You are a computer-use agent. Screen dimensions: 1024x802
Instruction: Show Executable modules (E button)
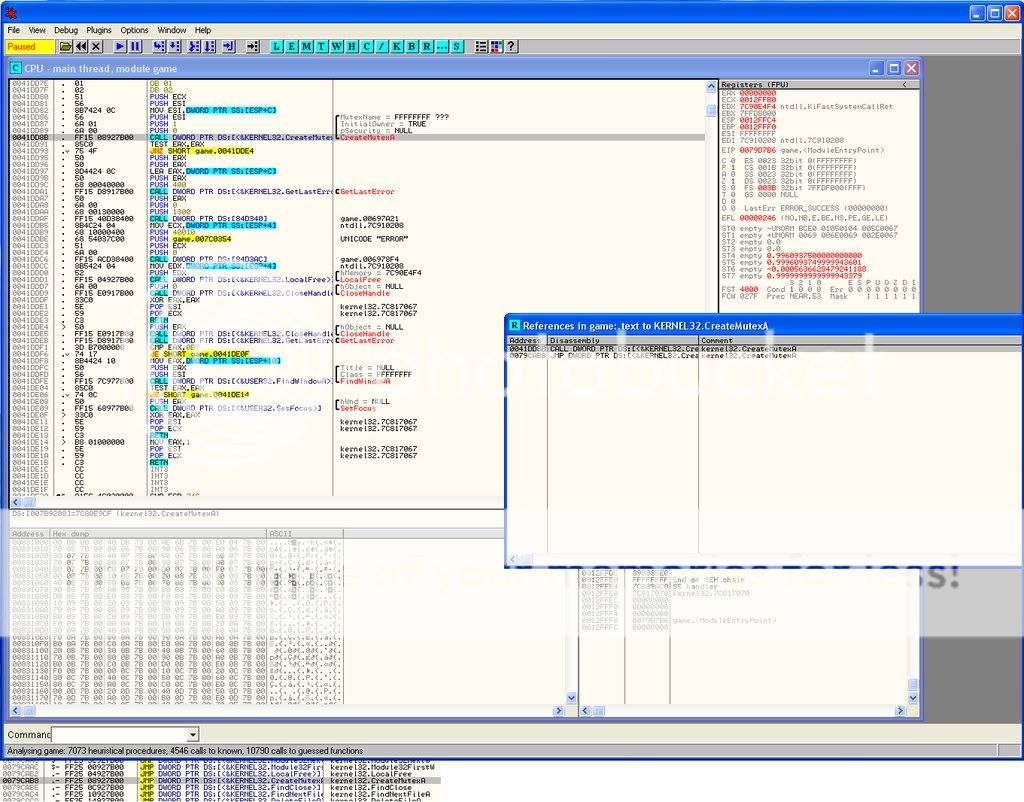tap(292, 46)
